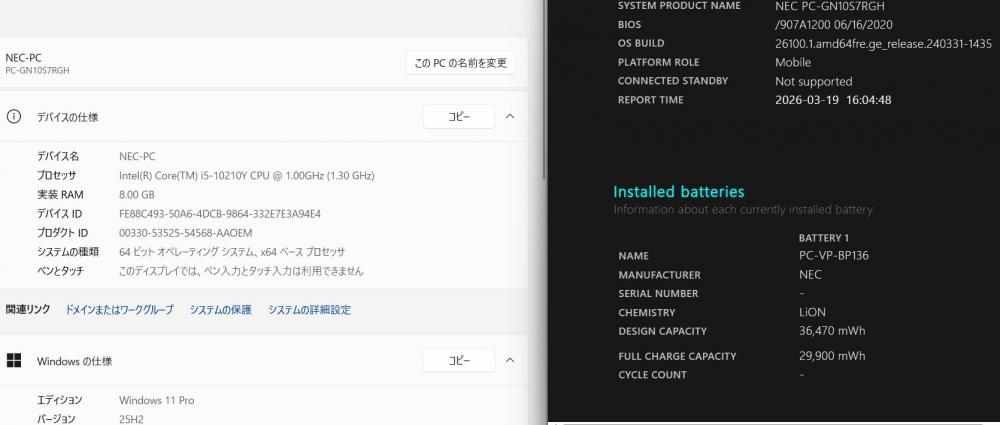Viewport: 1000px width, 425px height.
Task: Click the Windows logo icon beside Windows の仕様
Action: point(13,361)
